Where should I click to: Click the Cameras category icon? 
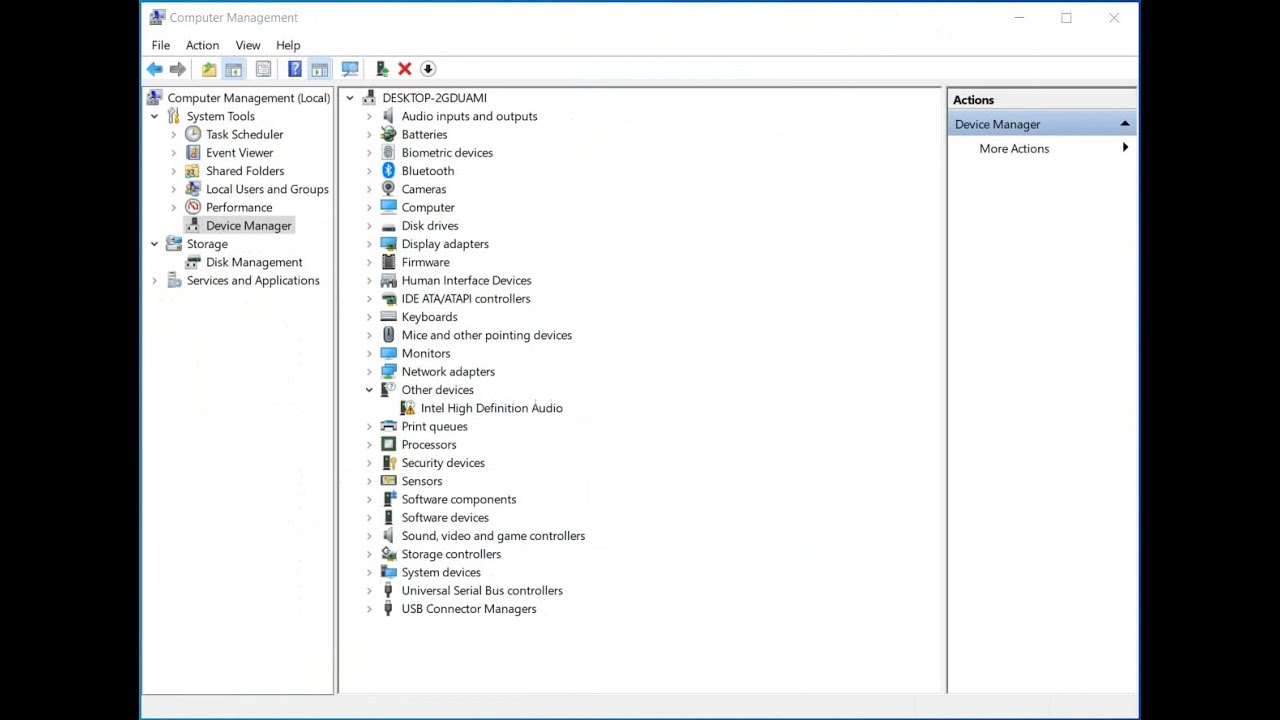click(389, 189)
